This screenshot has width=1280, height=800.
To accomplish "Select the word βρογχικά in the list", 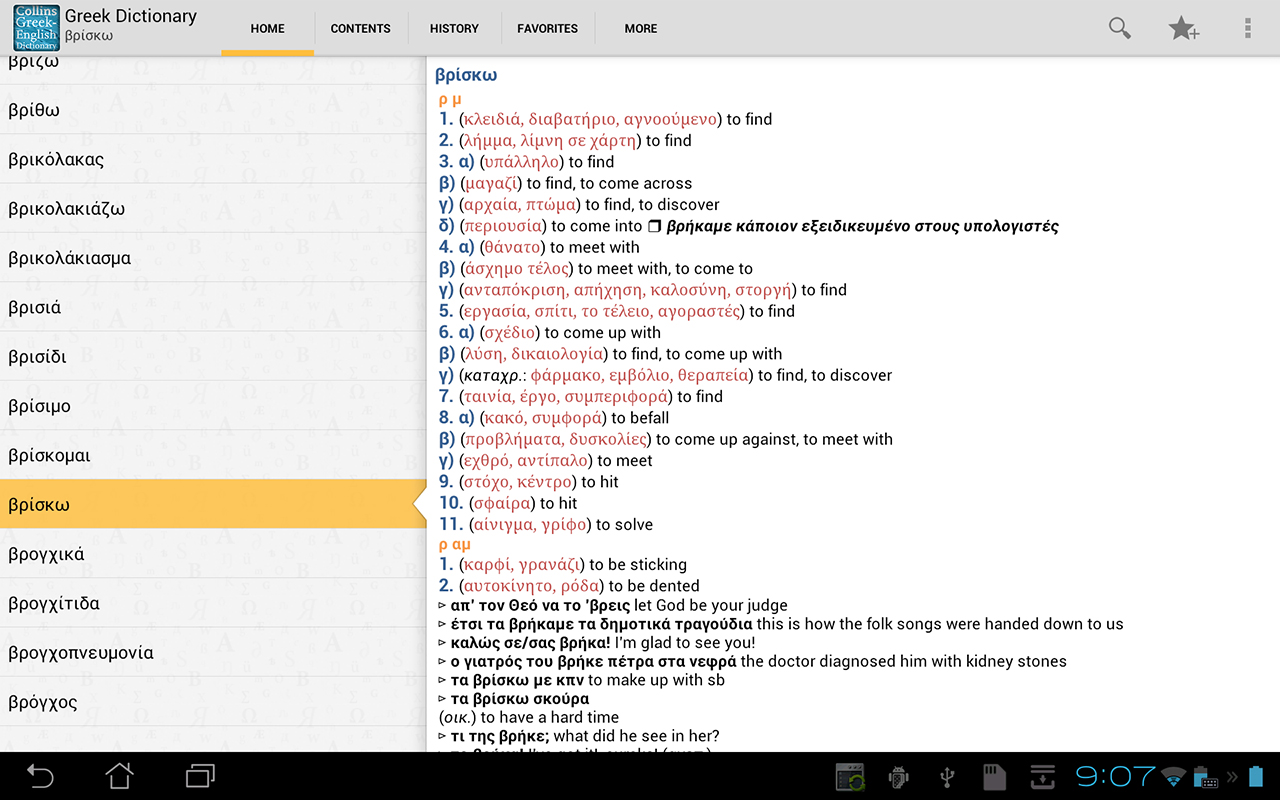I will (x=213, y=554).
